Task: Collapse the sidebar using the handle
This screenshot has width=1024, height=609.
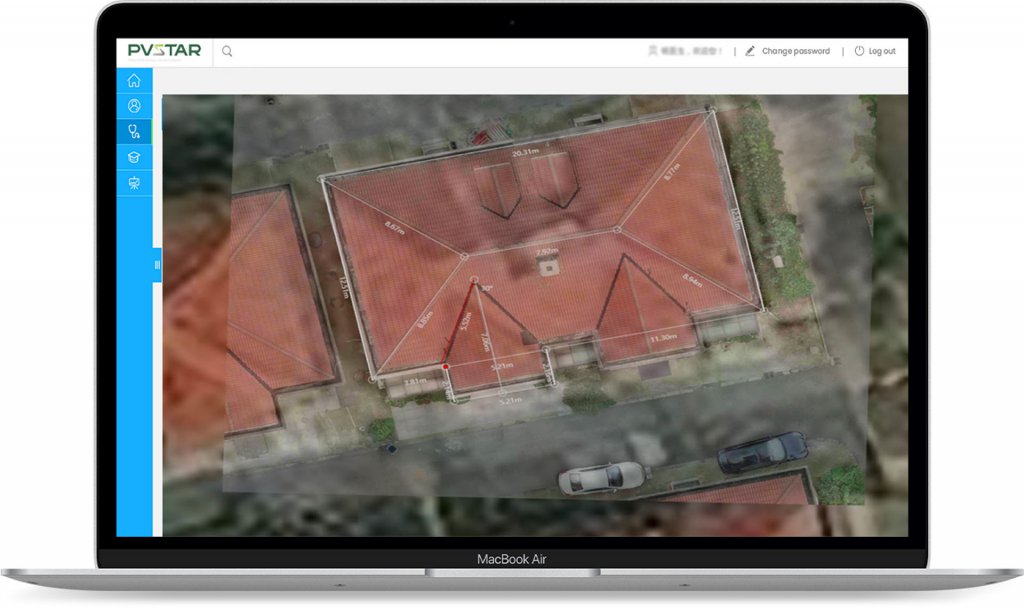Action: point(157,265)
